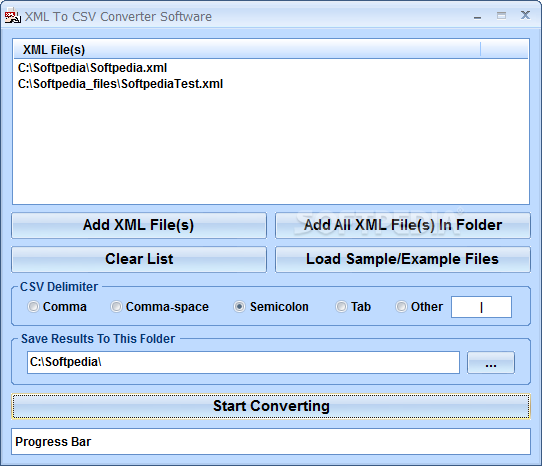Maximize the XML To CSV Converter window
The width and height of the screenshot is (542, 466).
click(x=501, y=16)
